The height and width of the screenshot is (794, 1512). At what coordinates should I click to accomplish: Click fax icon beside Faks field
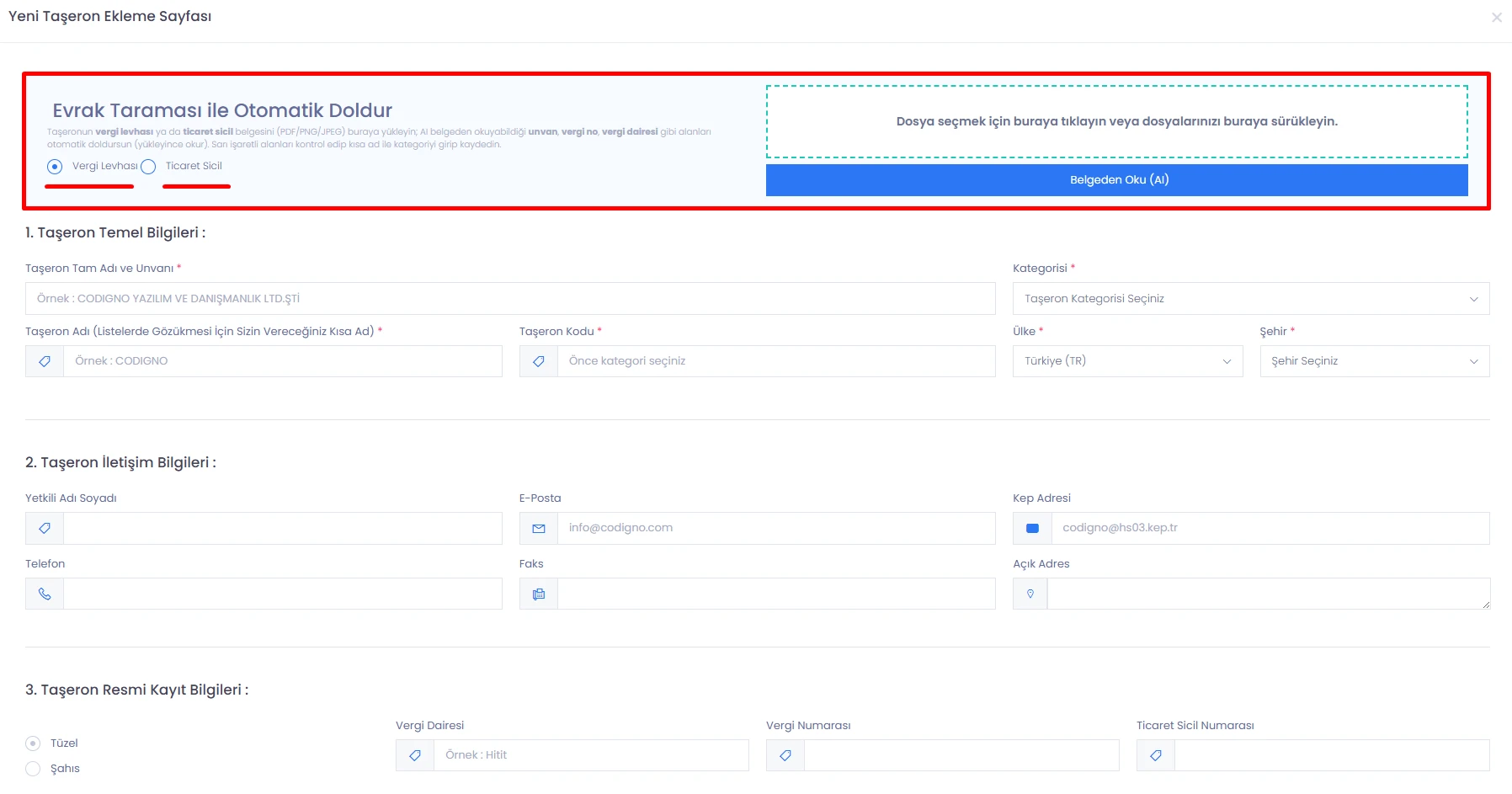(539, 594)
